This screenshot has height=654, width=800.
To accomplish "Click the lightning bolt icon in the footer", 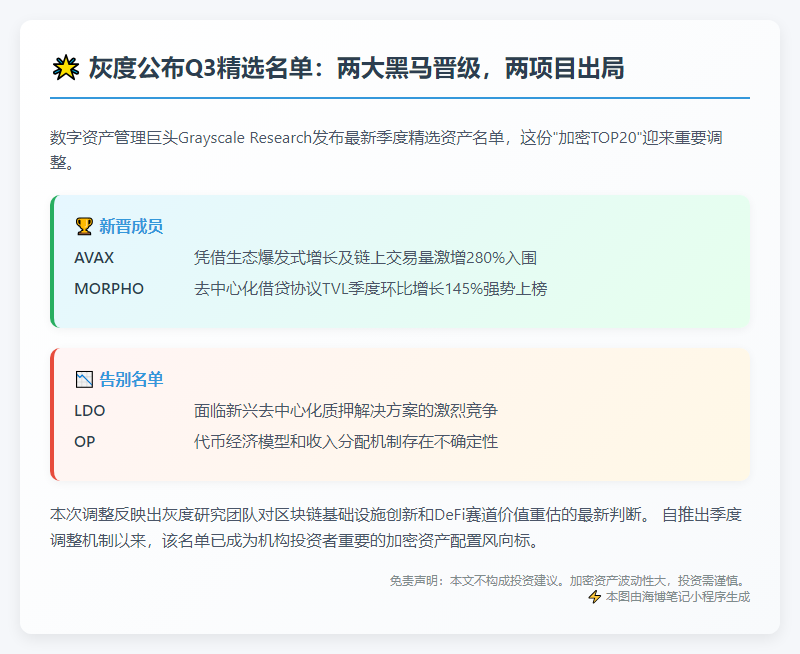I will point(595,596).
